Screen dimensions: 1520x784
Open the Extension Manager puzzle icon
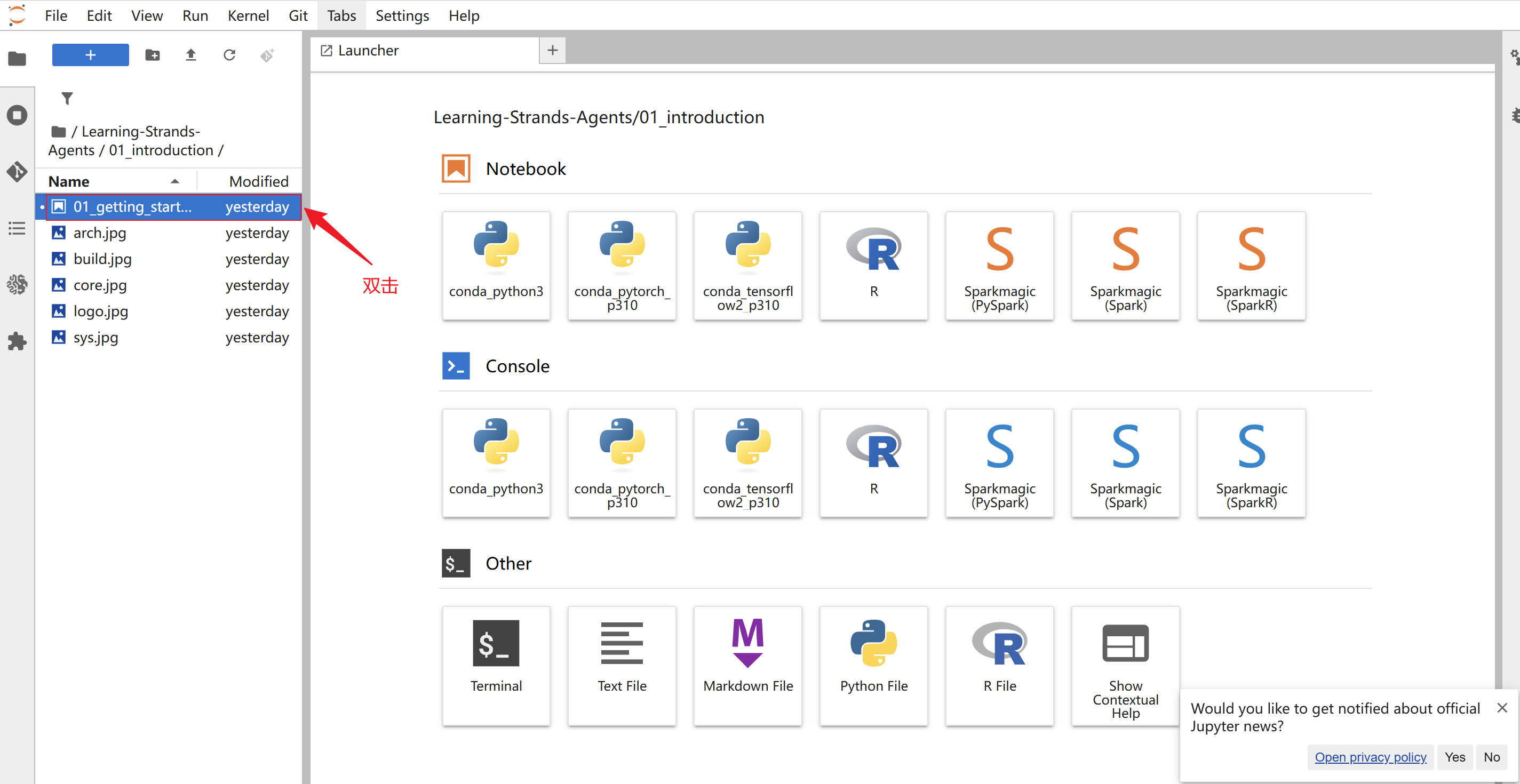tap(17, 341)
